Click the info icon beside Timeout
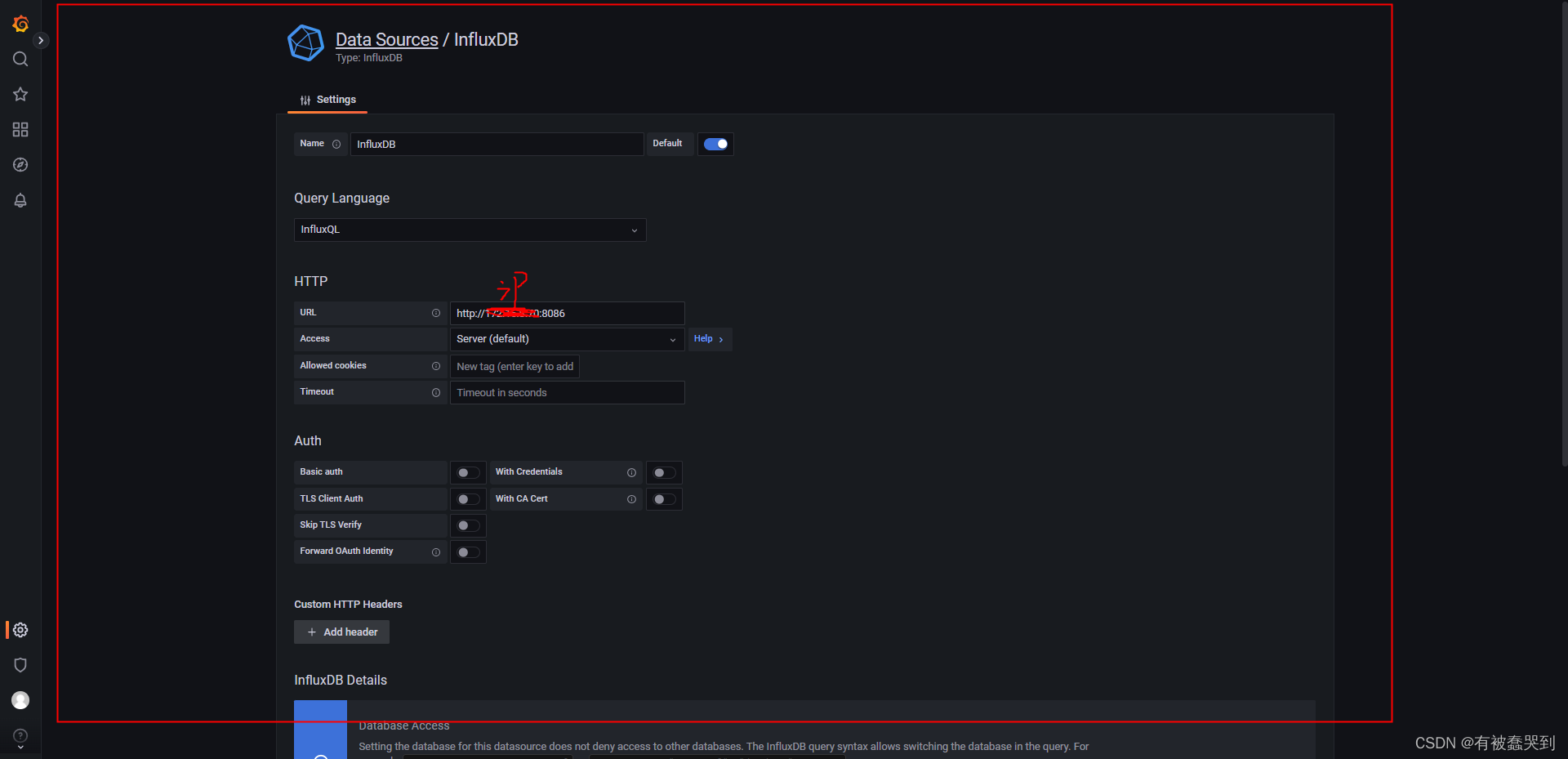The image size is (1568, 759). (436, 392)
